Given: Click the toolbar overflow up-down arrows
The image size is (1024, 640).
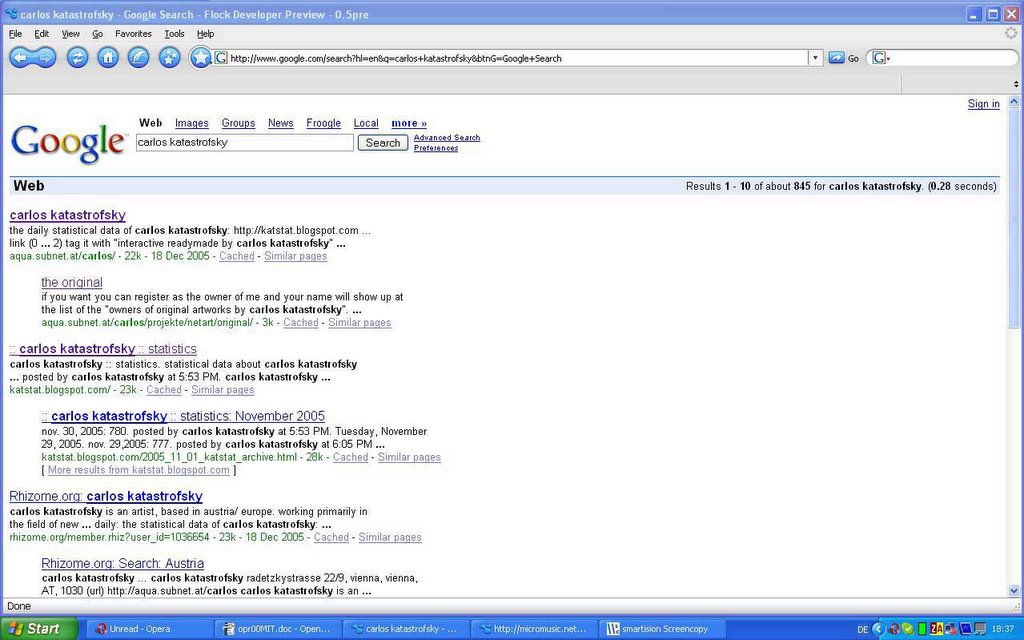Looking at the screenshot, I should coord(1016,84).
